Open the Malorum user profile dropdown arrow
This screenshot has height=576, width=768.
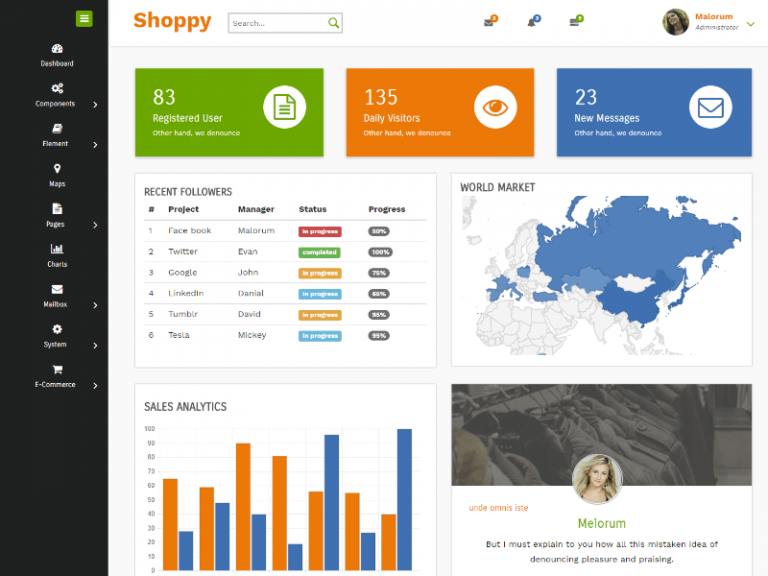(751, 24)
